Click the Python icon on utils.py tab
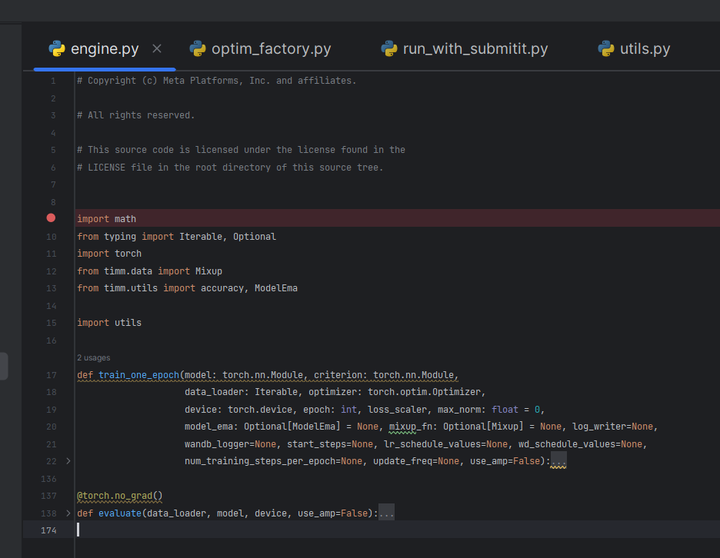This screenshot has width=720, height=558. click(606, 48)
